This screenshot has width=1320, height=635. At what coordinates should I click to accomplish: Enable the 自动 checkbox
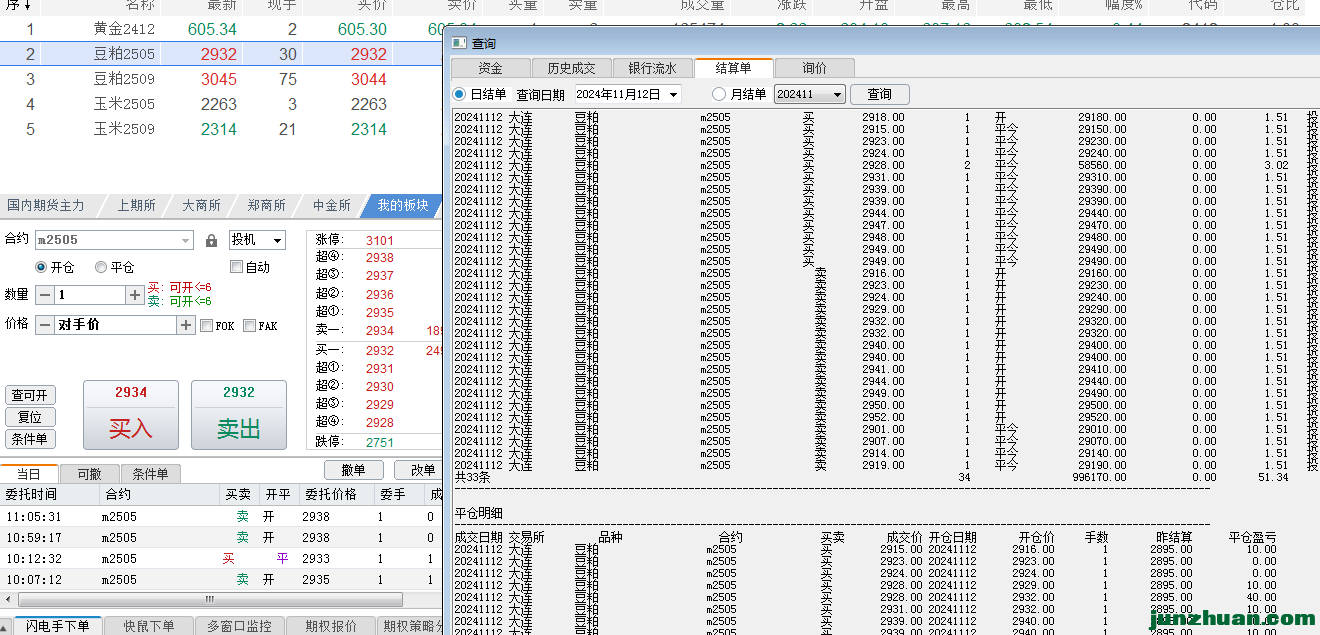point(236,267)
